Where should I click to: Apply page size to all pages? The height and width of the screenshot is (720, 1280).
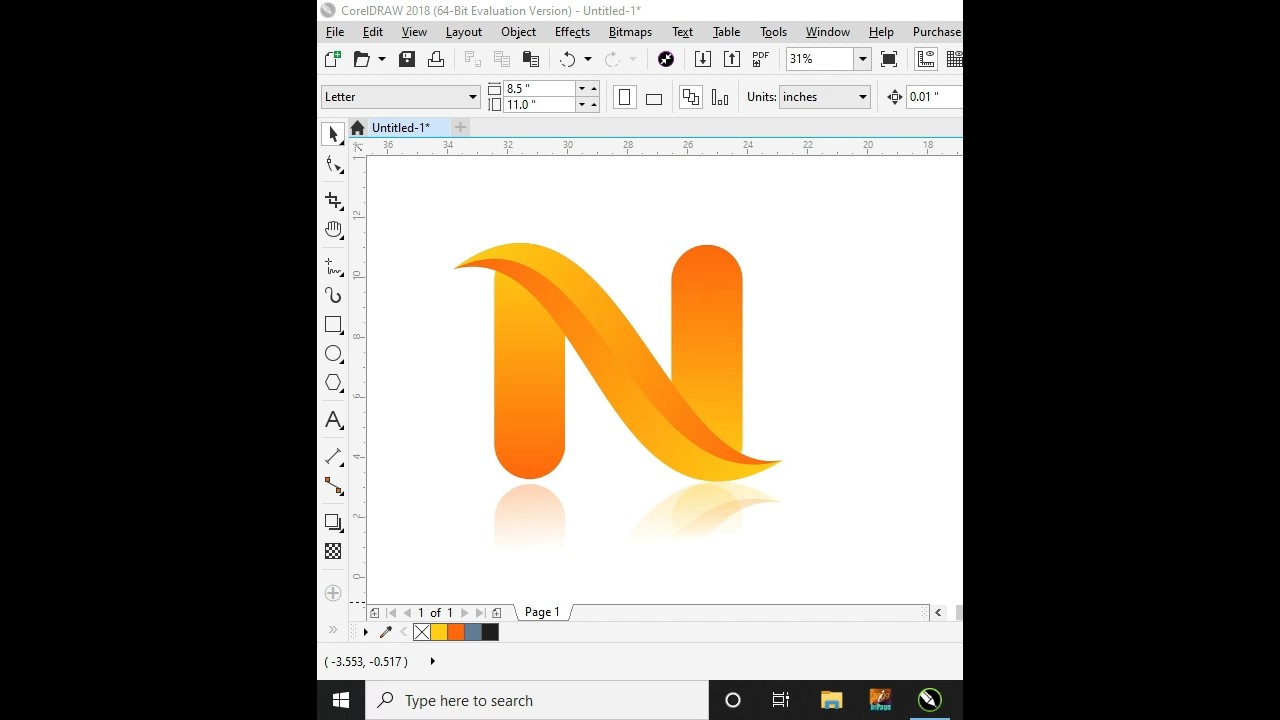click(691, 97)
